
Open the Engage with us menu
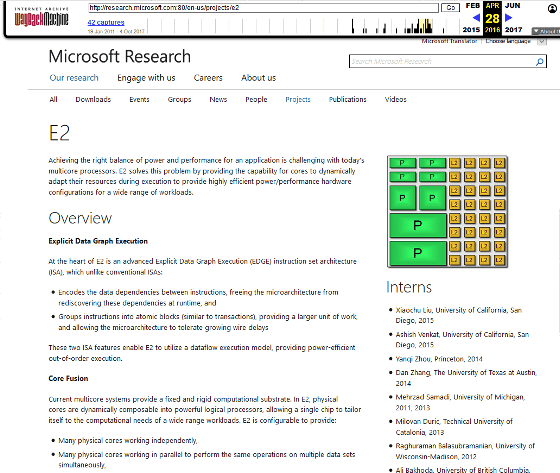tap(146, 78)
